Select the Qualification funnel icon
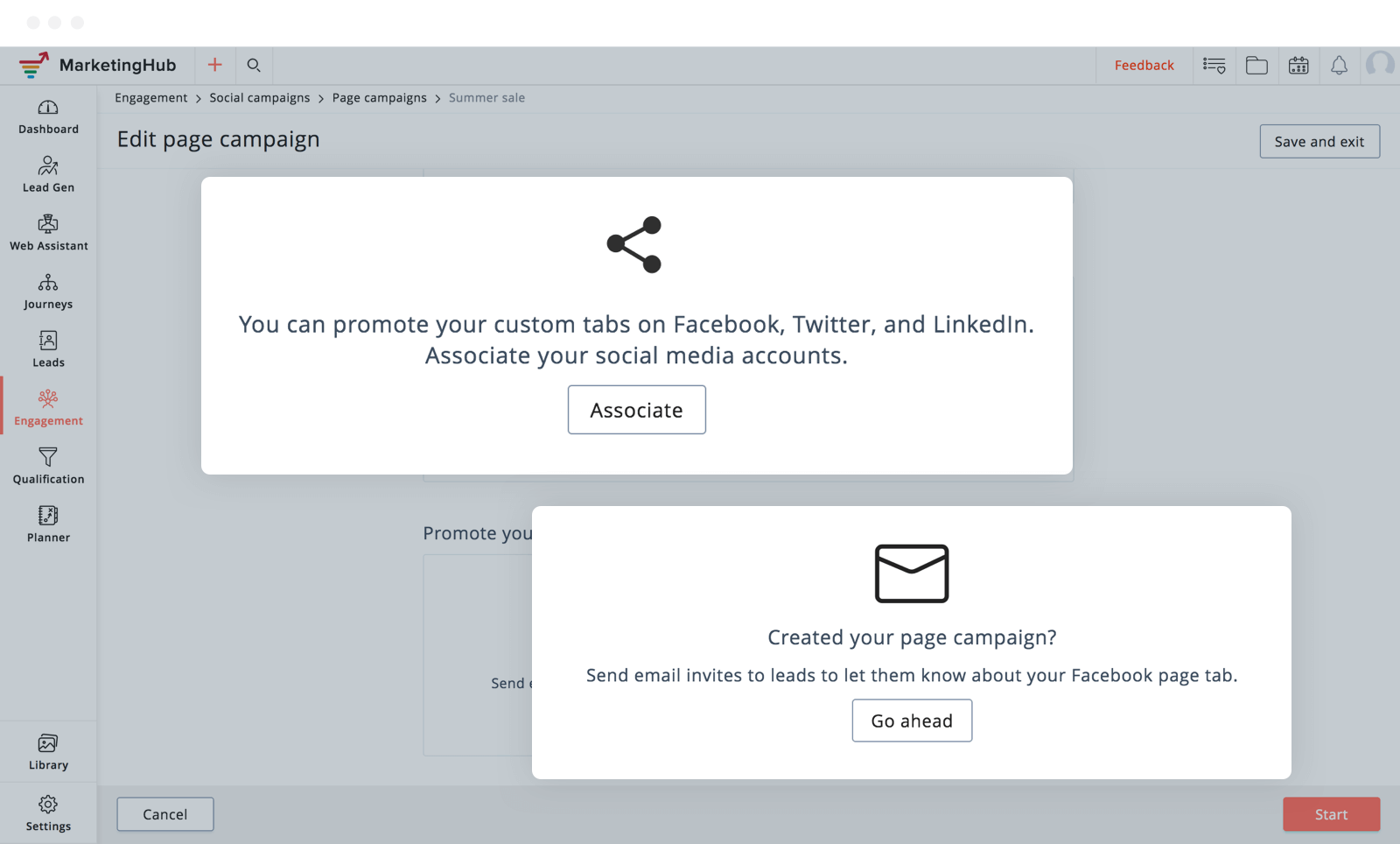 pyautogui.click(x=48, y=457)
